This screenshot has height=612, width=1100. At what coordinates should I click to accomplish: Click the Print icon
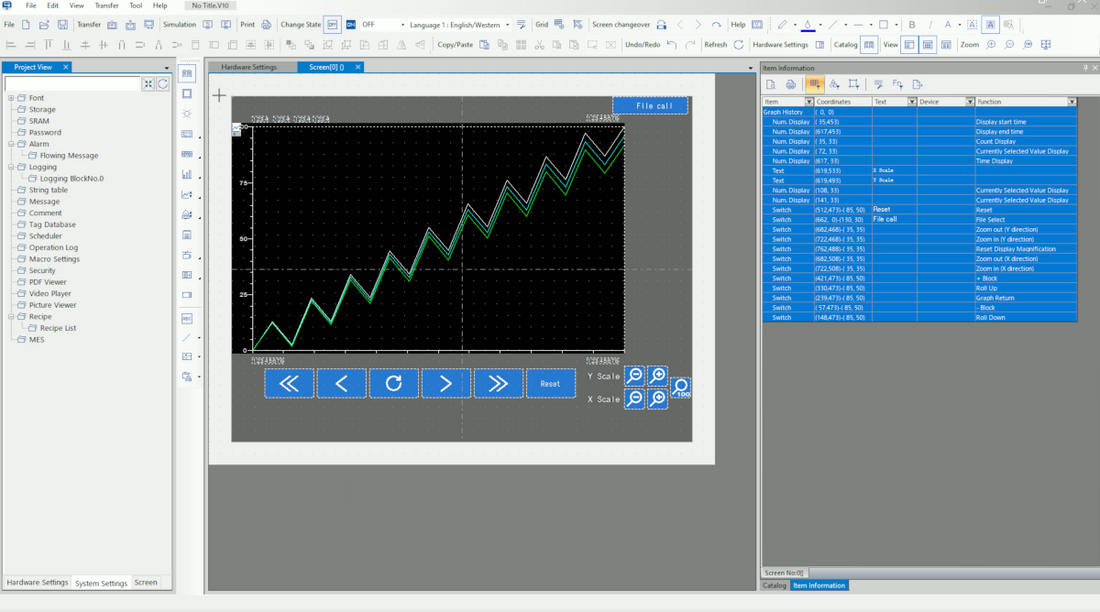pos(266,25)
